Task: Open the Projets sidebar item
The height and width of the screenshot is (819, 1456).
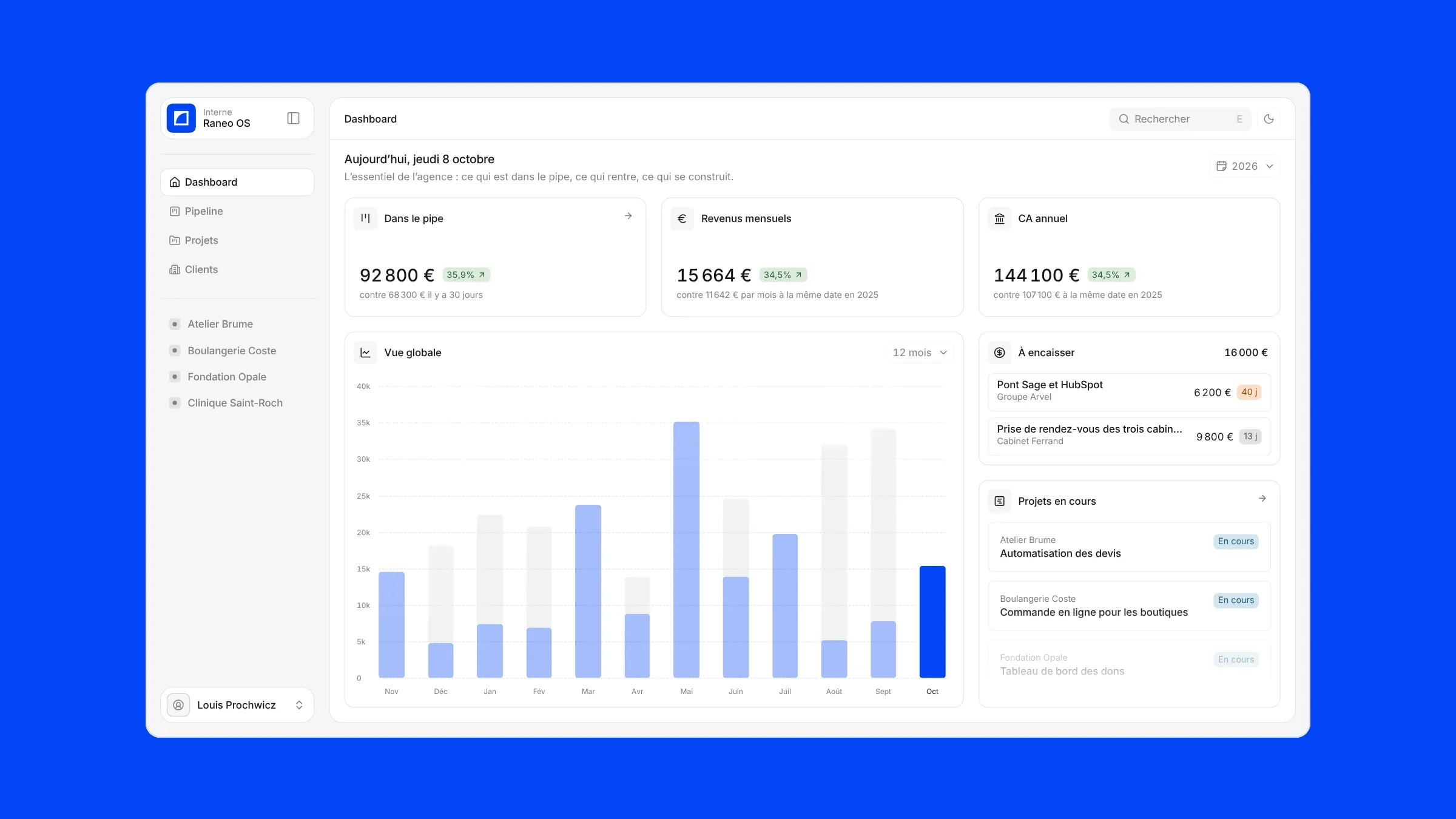Action: point(237,240)
